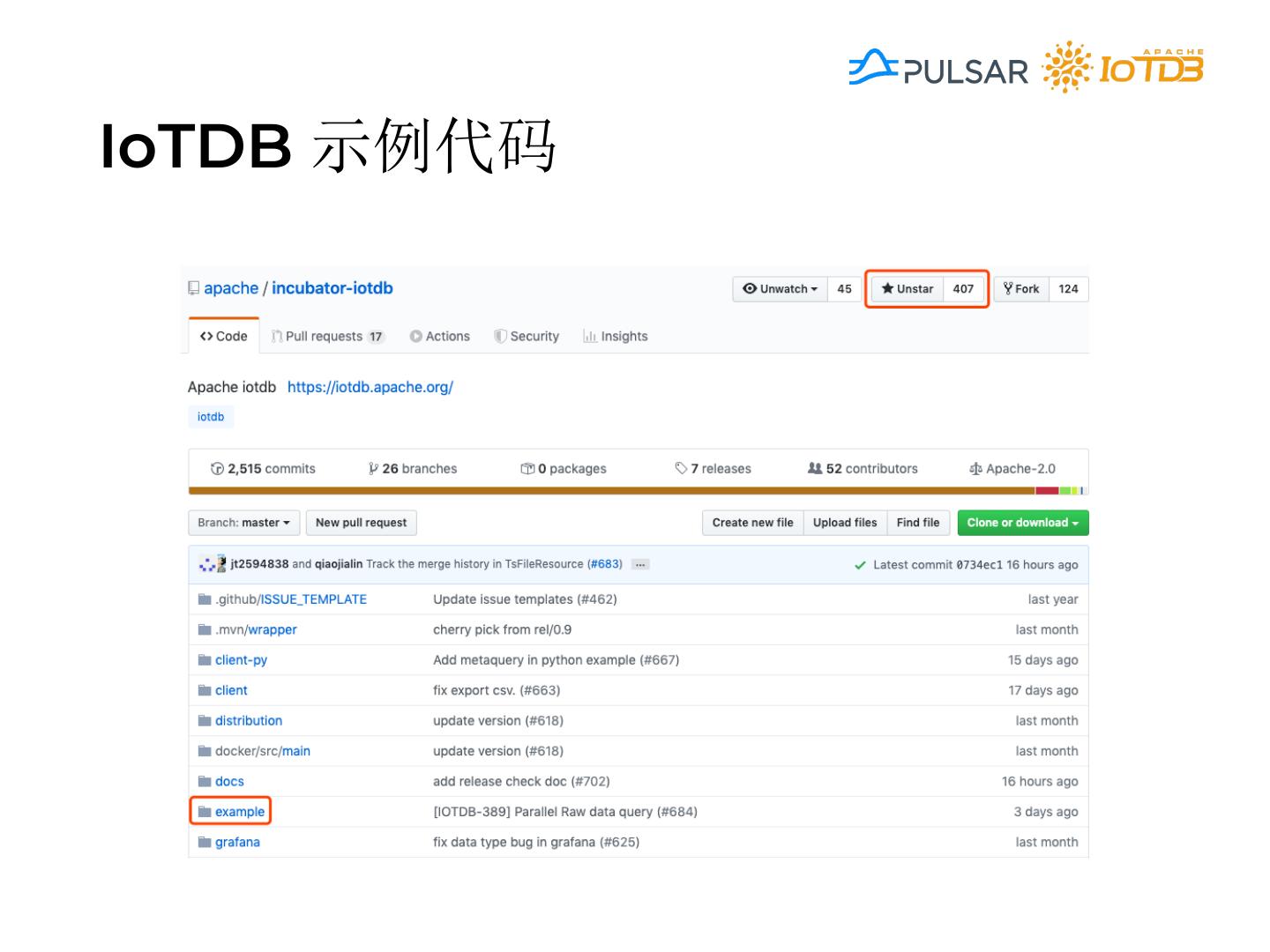Click the green check mark by Latest commit
This screenshot has width=1270, height=952.
pyautogui.click(x=860, y=565)
